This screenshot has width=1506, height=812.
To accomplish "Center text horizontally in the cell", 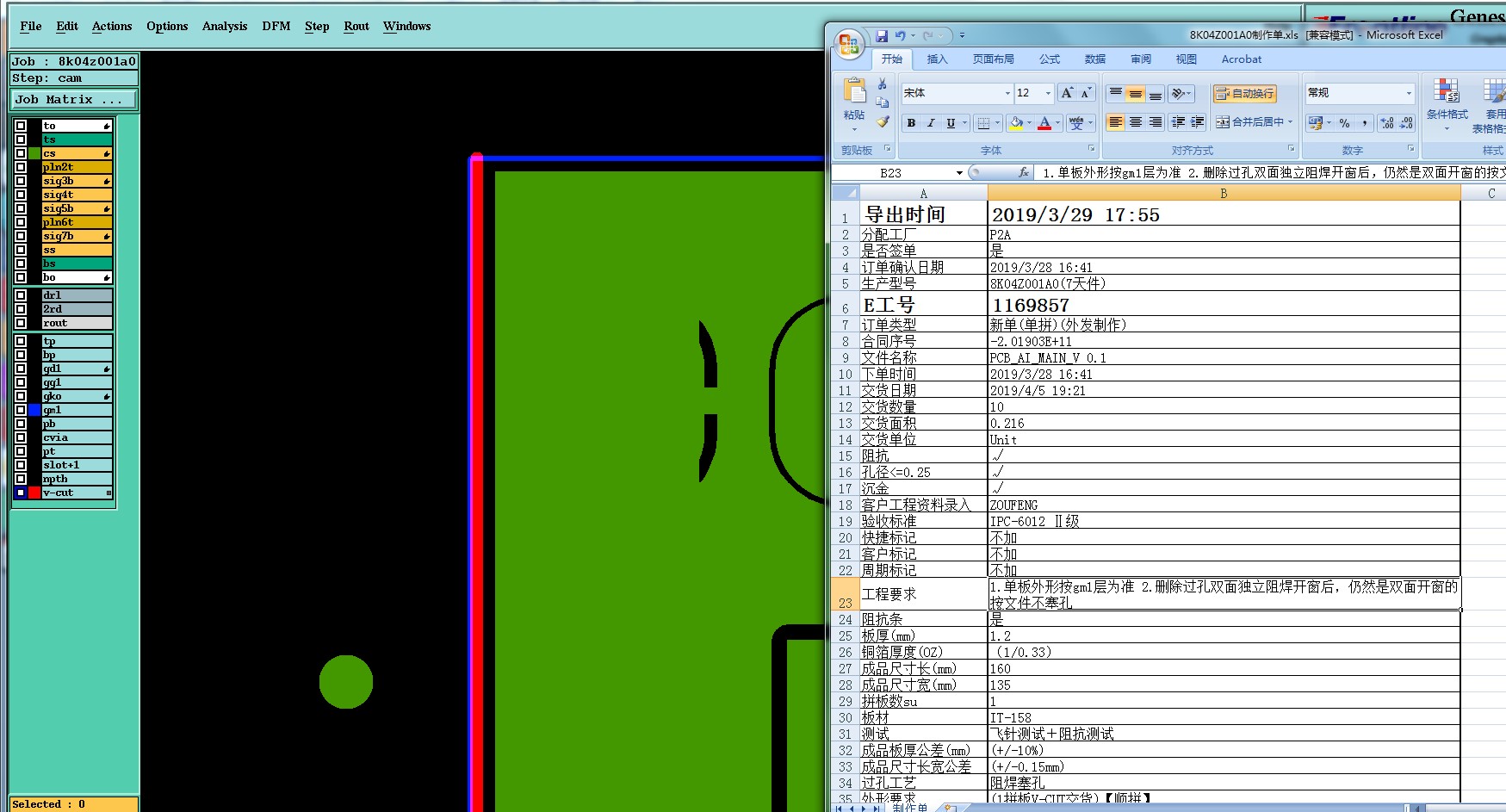I will 1136,122.
